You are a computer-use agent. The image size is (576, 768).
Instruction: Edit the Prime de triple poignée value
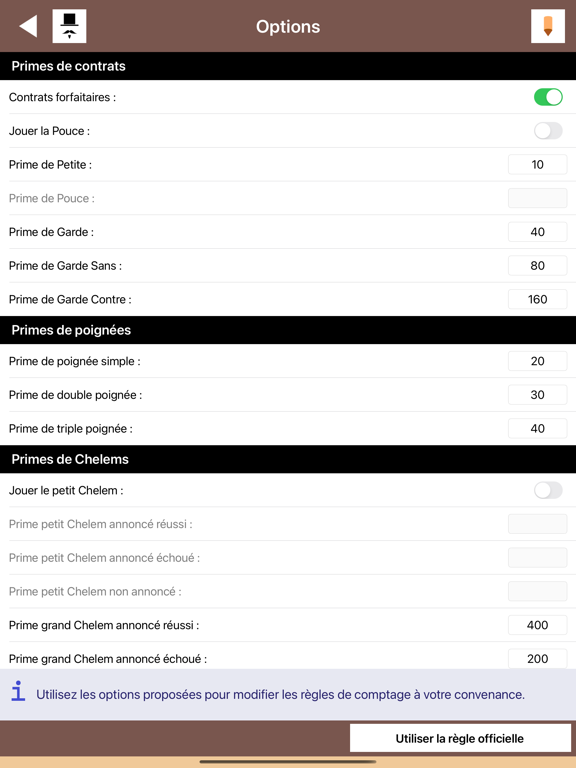point(537,429)
